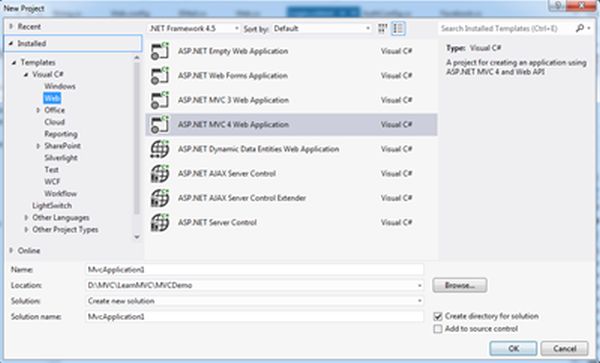Expand the Recent section
The height and width of the screenshot is (363, 600).
11,26
